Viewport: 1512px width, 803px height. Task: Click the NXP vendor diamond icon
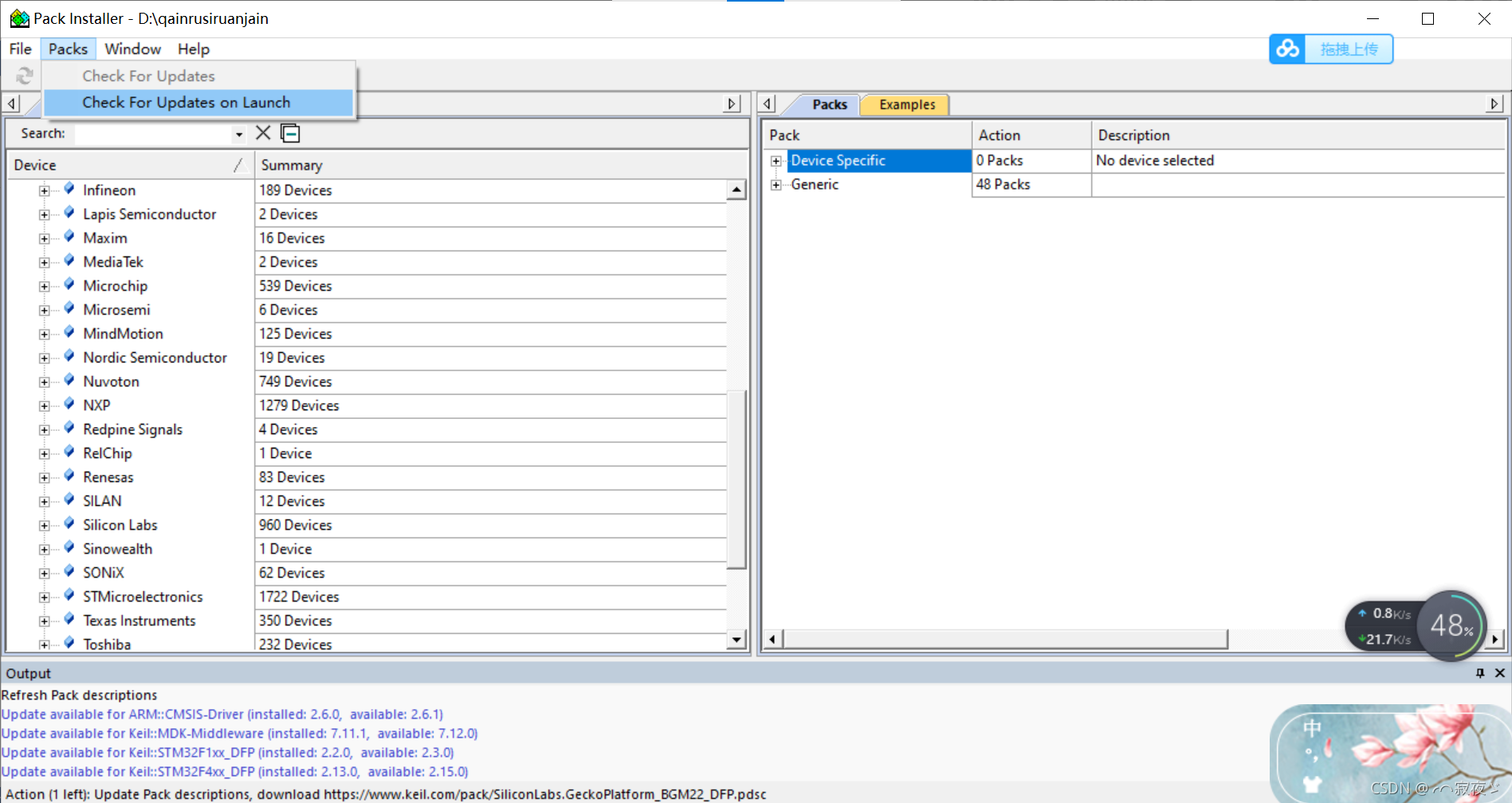pos(69,404)
